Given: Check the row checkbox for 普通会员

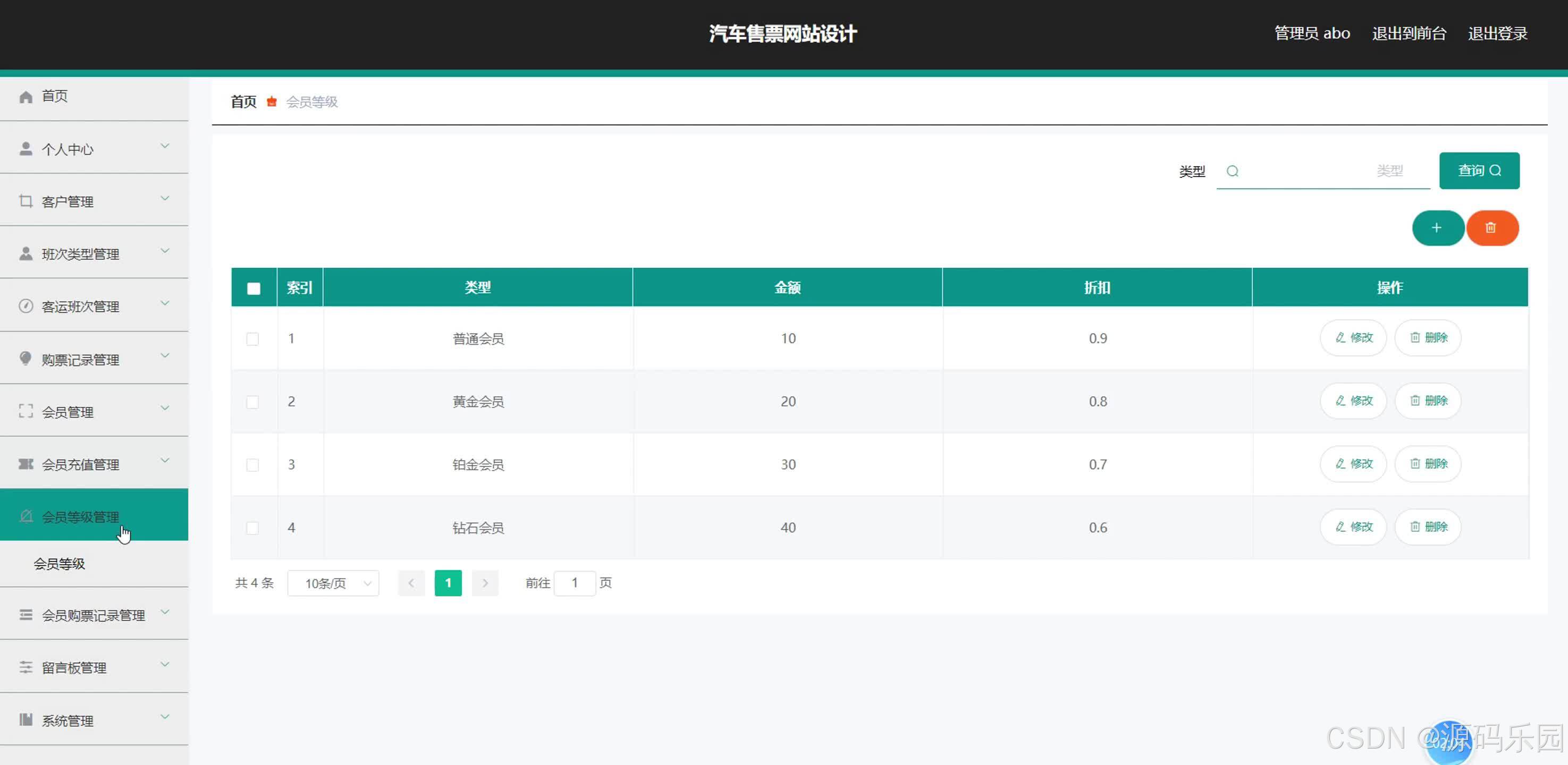Looking at the screenshot, I should coord(252,339).
